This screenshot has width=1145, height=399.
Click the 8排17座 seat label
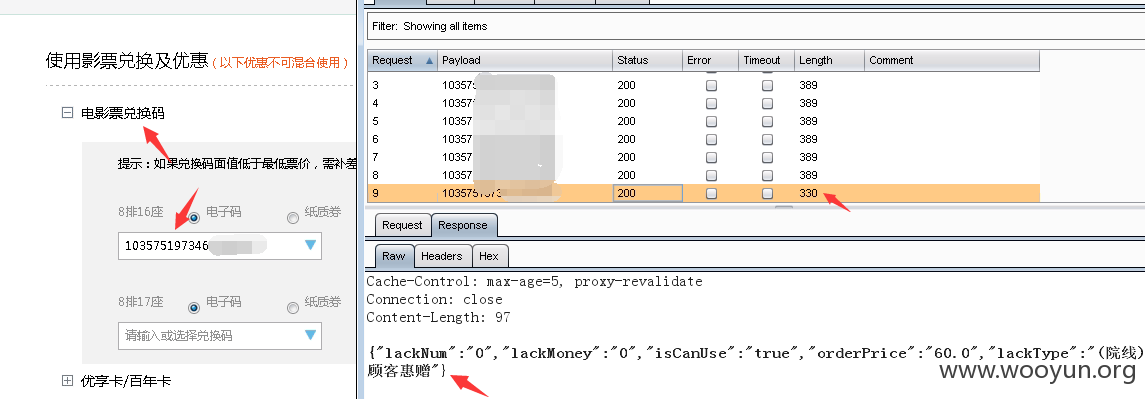coord(140,302)
